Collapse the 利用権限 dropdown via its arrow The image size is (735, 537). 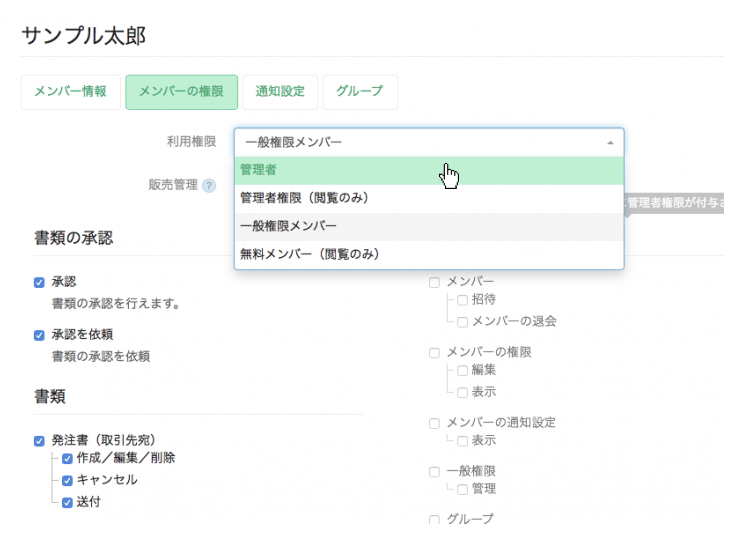[x=610, y=142]
